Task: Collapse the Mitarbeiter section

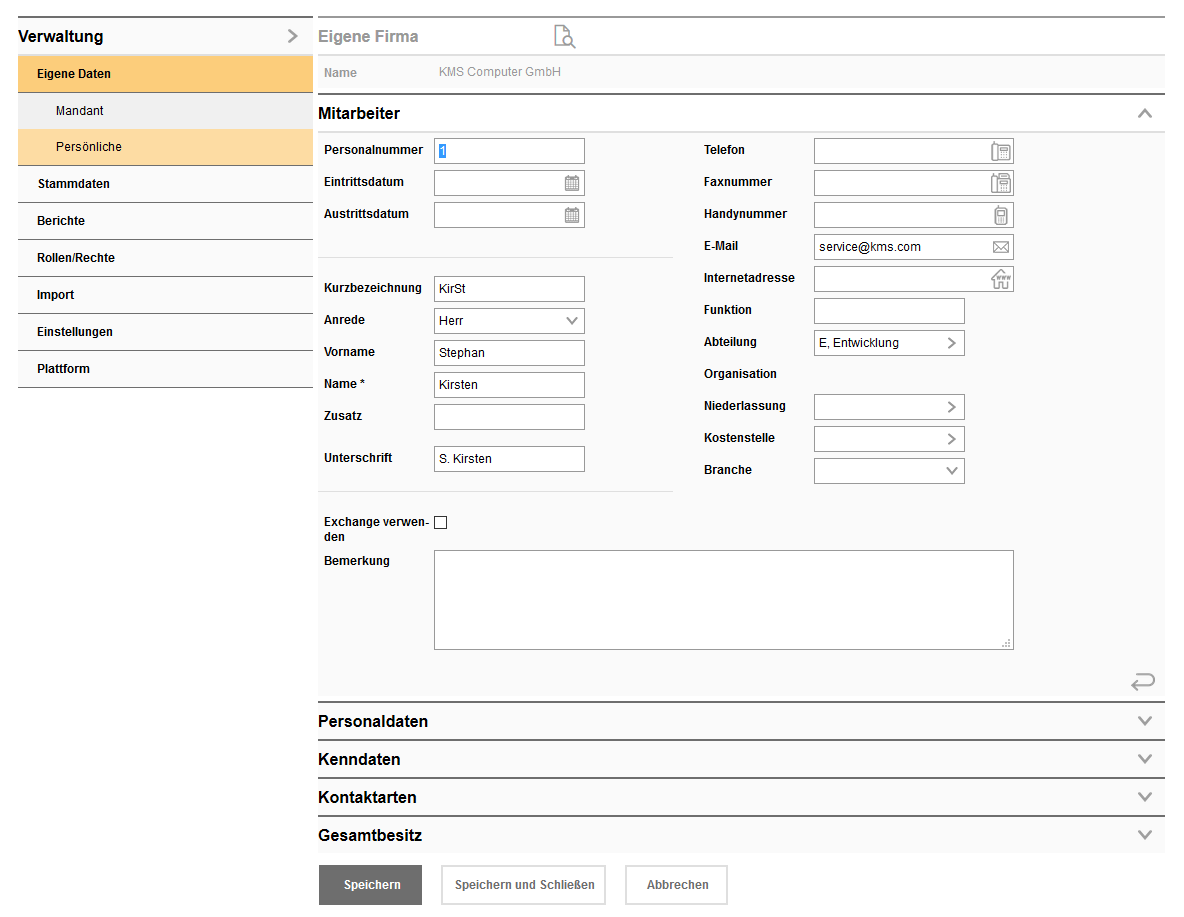Action: 1145,114
